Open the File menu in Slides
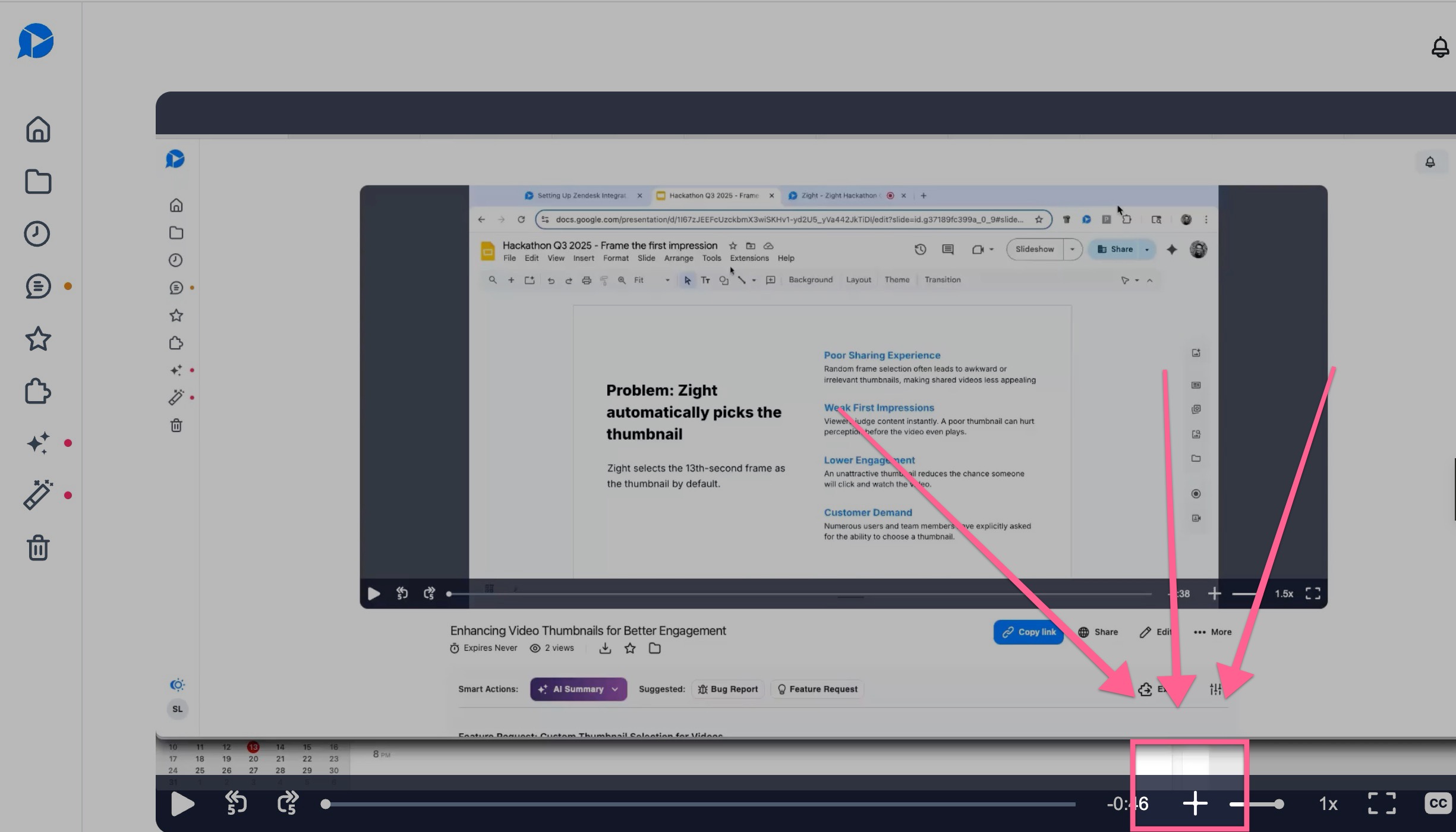This screenshot has width=1456, height=832. pos(509,259)
